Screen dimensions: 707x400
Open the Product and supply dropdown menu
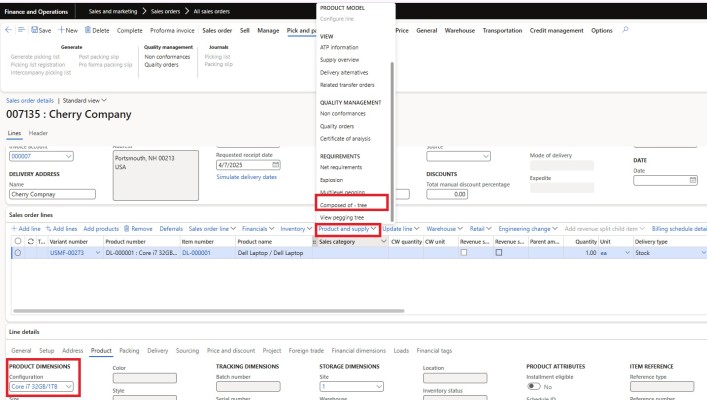347,229
